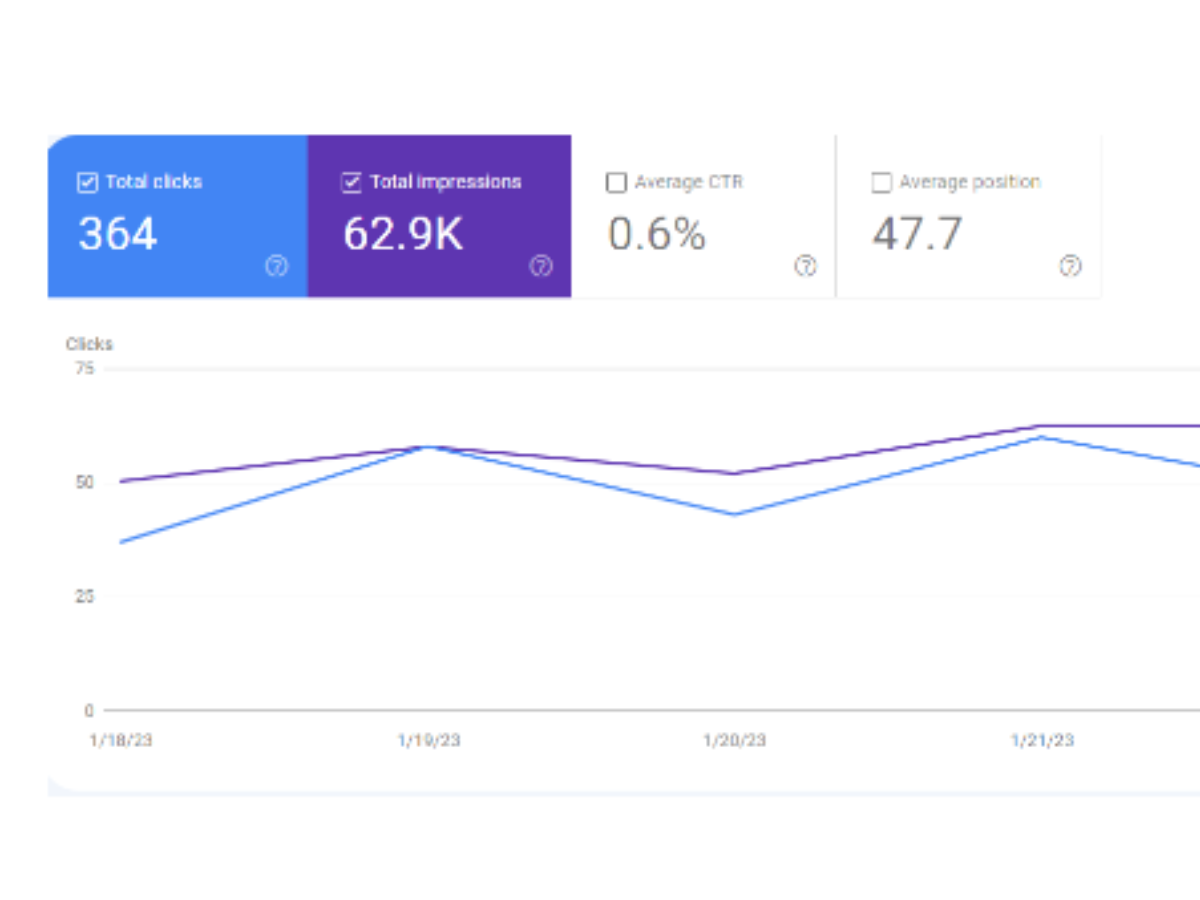This screenshot has width=1200, height=900.
Task: Click purple impressions line point at 1/20/23
Action: point(735,474)
